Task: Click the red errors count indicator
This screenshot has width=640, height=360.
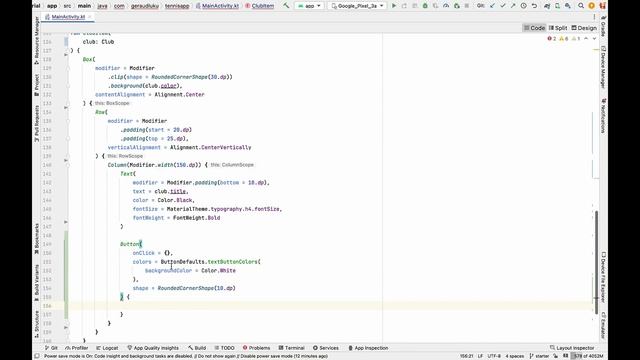Action: [551, 38]
